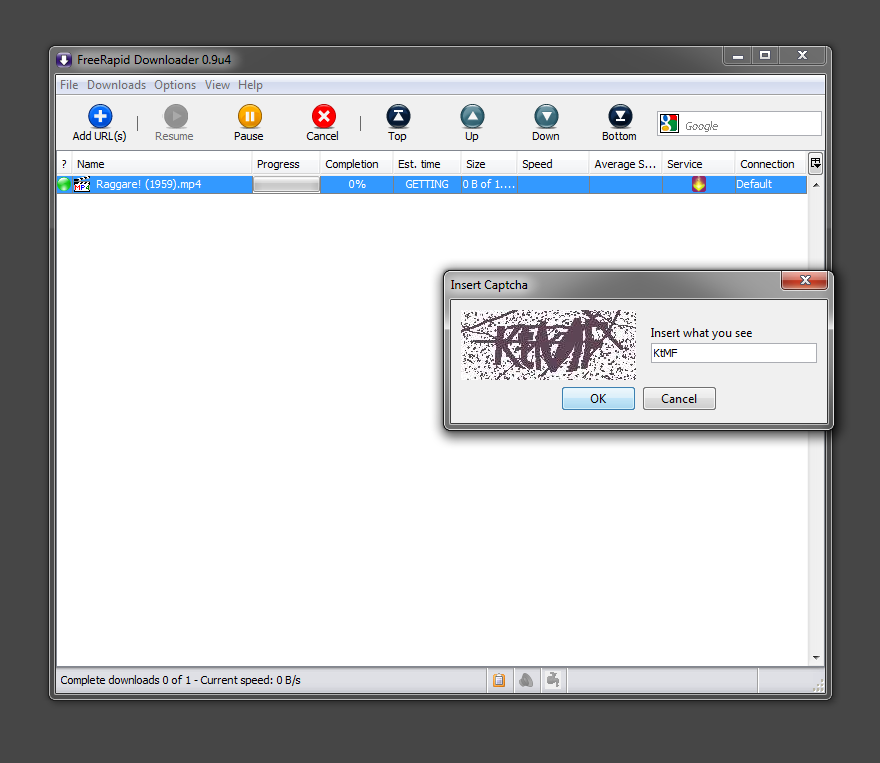Click the Google search box
The width and height of the screenshot is (880, 763).
pos(739,123)
